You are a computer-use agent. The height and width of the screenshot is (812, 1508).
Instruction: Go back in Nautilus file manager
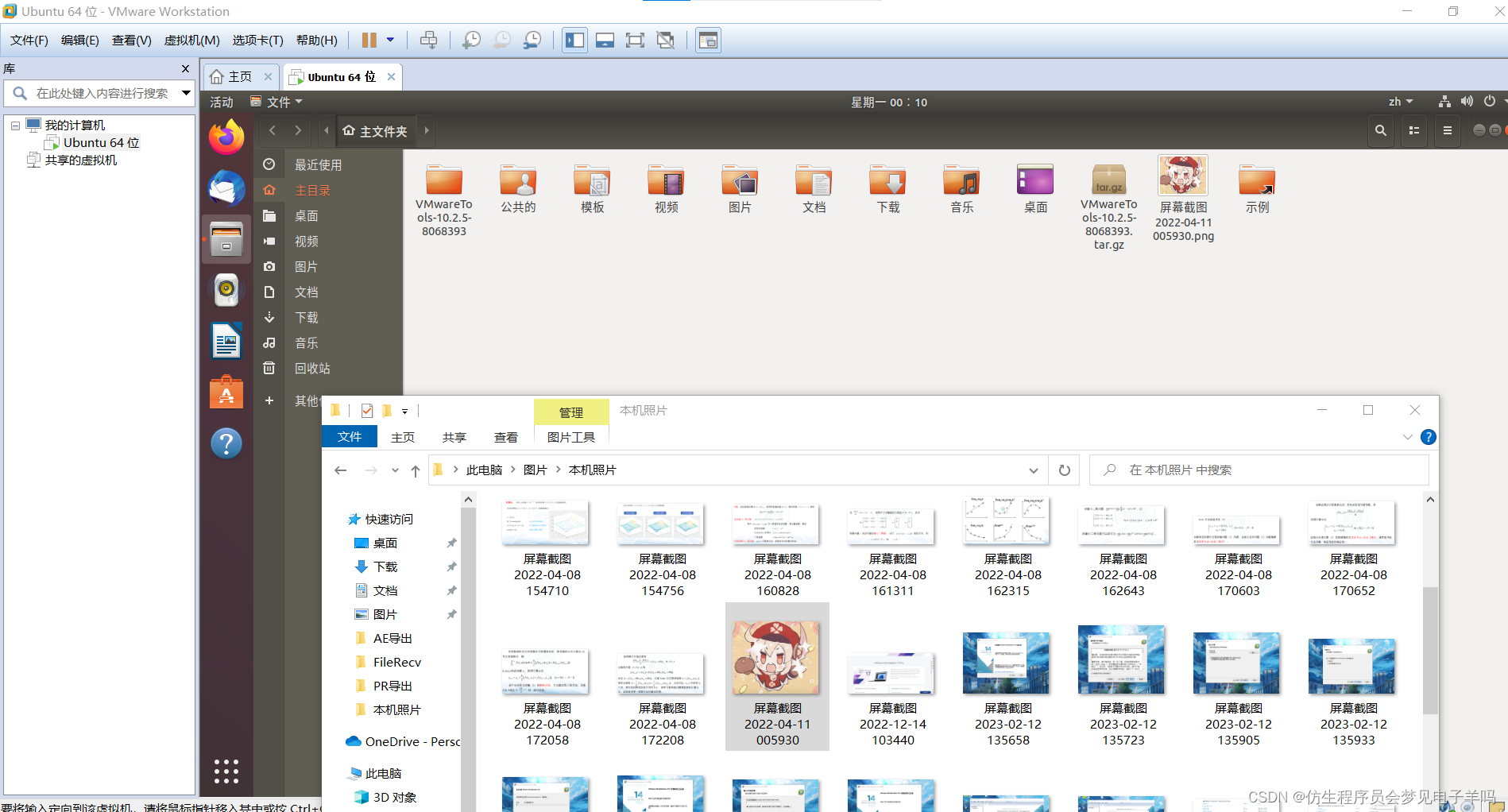click(x=273, y=130)
